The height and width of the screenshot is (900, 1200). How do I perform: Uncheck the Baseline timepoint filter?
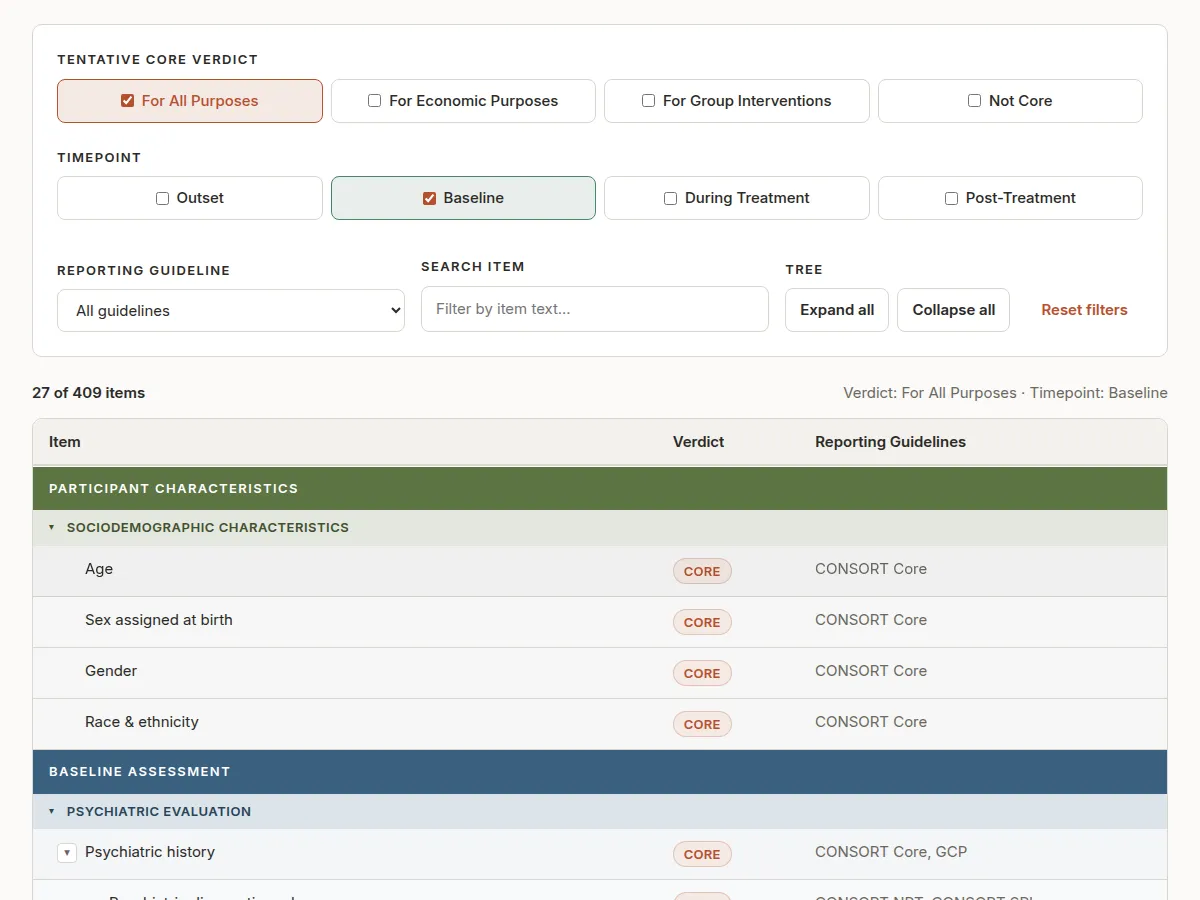coord(429,198)
